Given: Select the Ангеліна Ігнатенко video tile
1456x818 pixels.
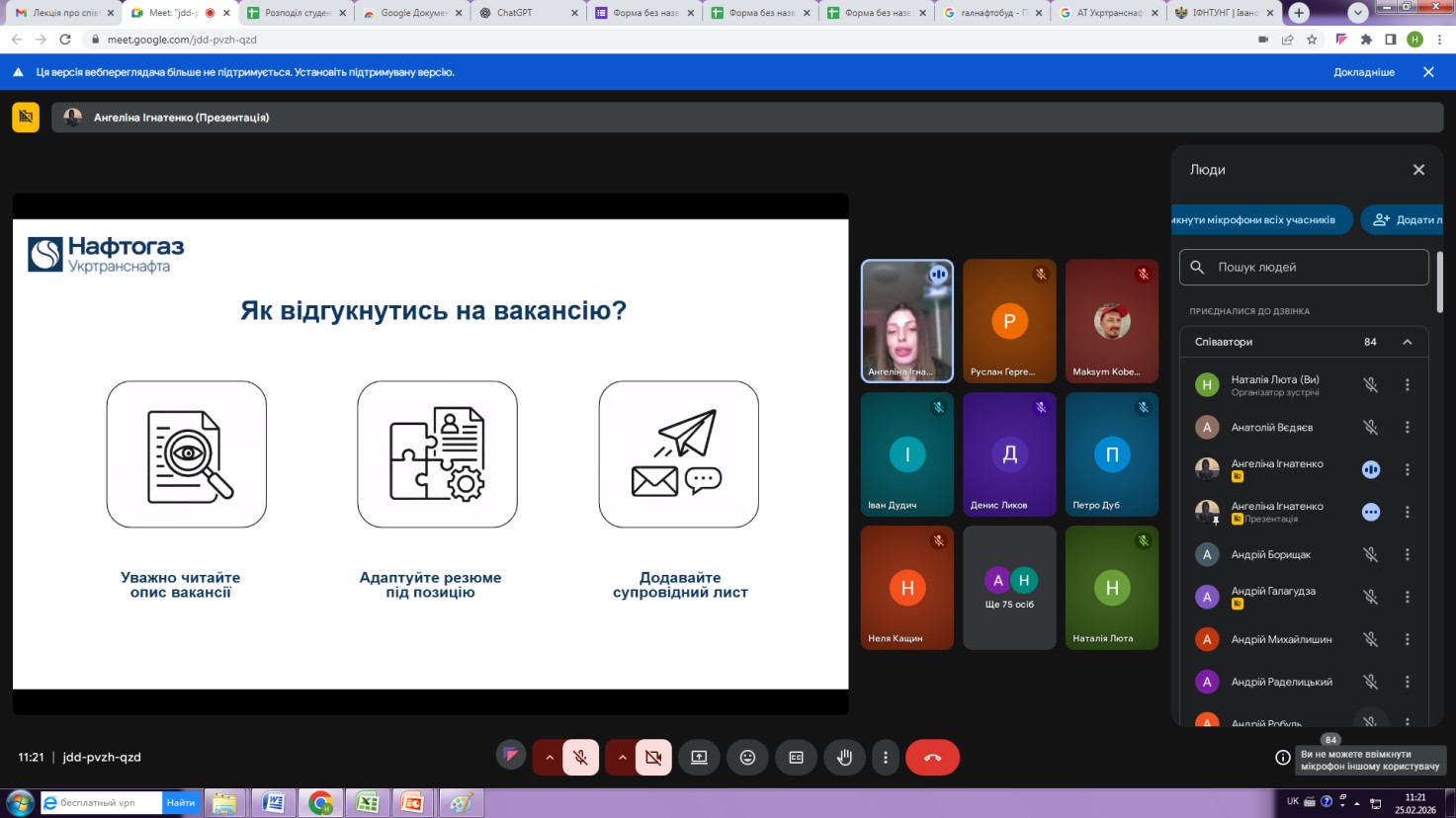Looking at the screenshot, I should [907, 320].
